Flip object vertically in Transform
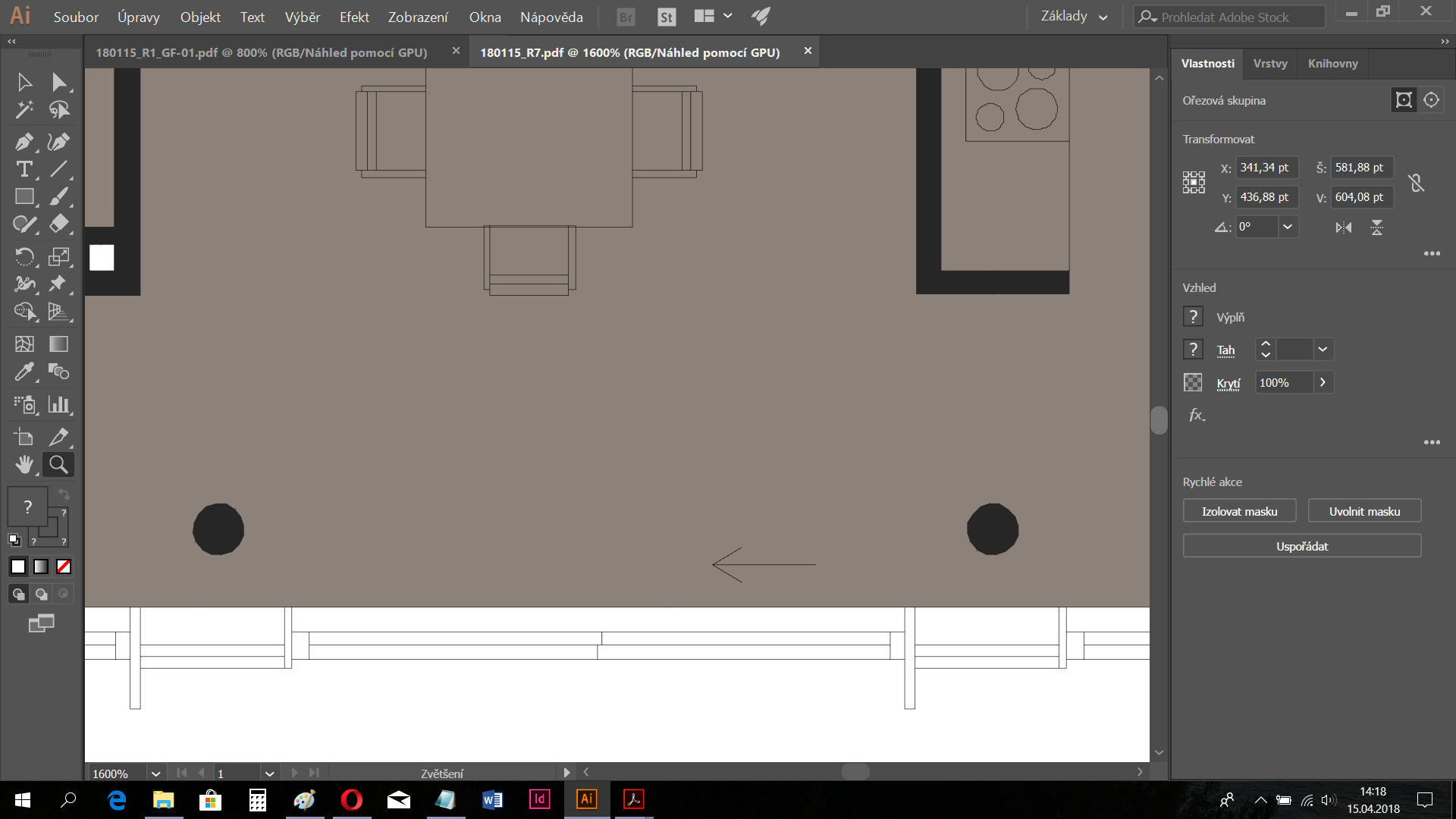This screenshot has height=819, width=1456. click(x=1377, y=227)
